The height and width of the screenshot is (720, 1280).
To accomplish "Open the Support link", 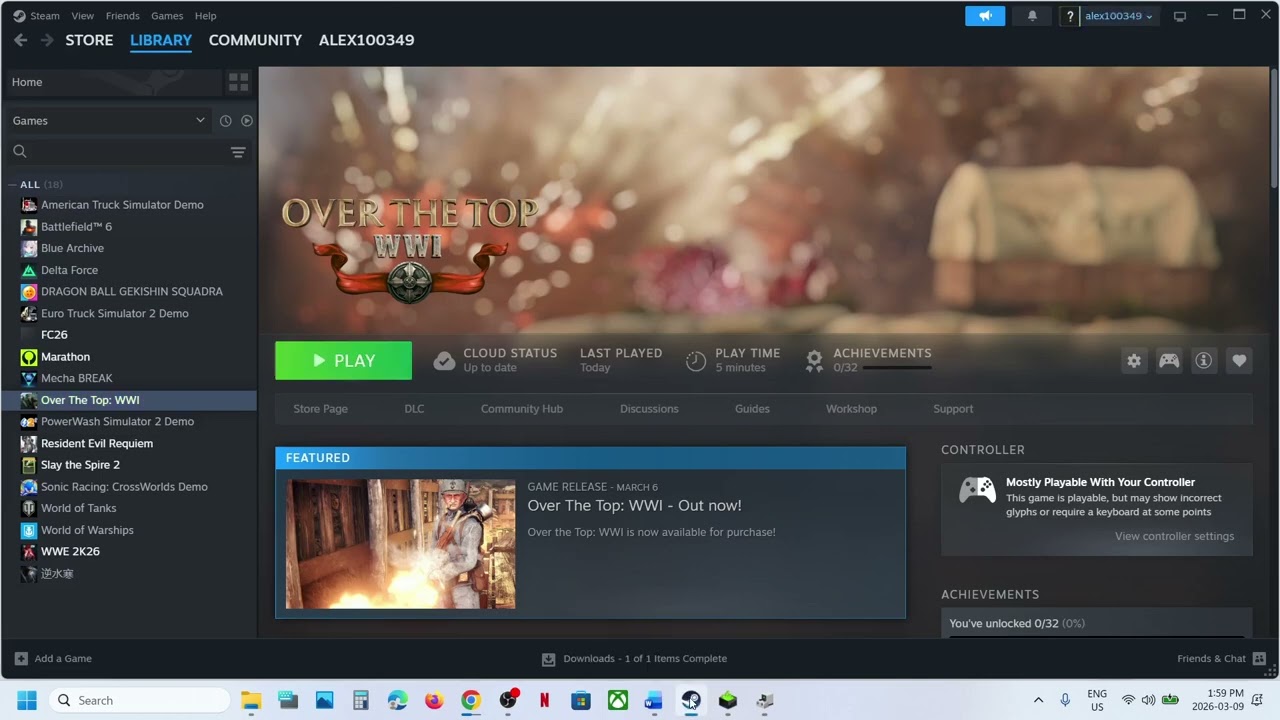I will 953,409.
